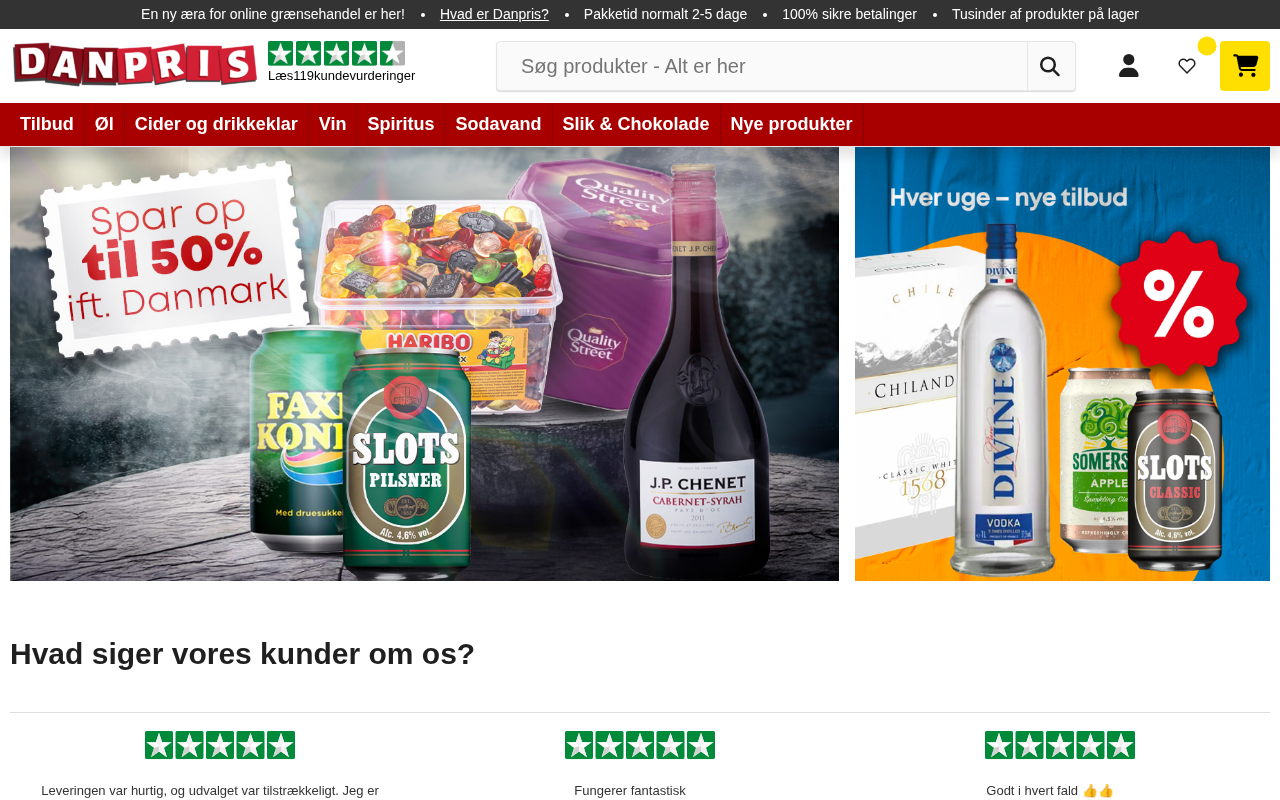Click the stars above 'Godt i hvert fald'
The height and width of the screenshot is (800, 1280).
pyautogui.click(x=1060, y=745)
